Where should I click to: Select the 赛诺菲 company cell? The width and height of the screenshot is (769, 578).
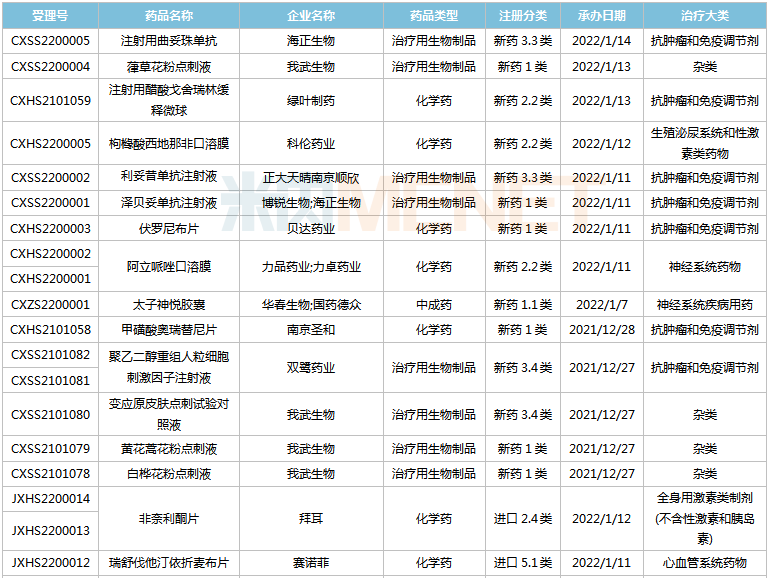point(311,563)
